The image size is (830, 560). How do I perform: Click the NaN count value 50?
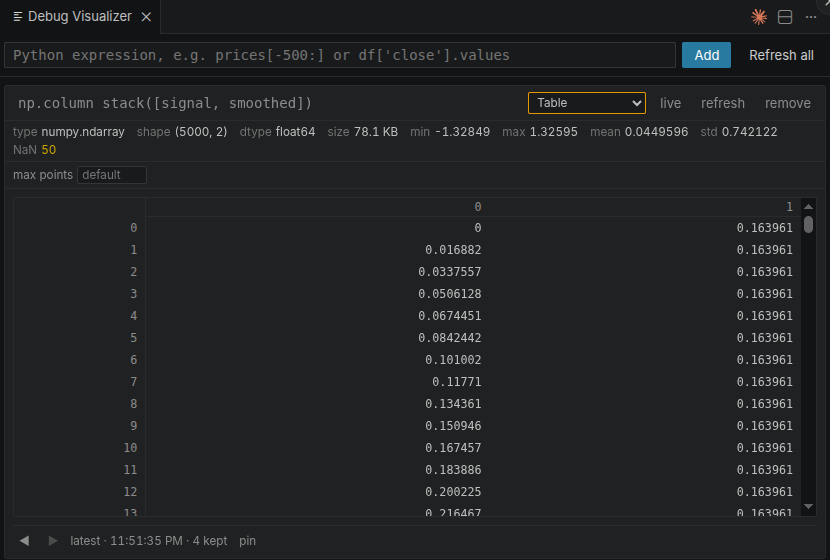point(49,150)
